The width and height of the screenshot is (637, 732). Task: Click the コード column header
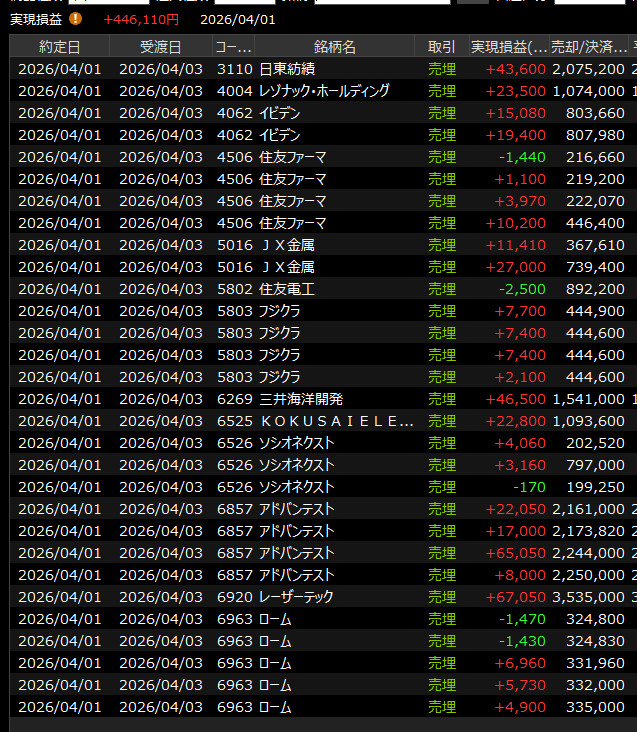pyautogui.click(x=232, y=47)
